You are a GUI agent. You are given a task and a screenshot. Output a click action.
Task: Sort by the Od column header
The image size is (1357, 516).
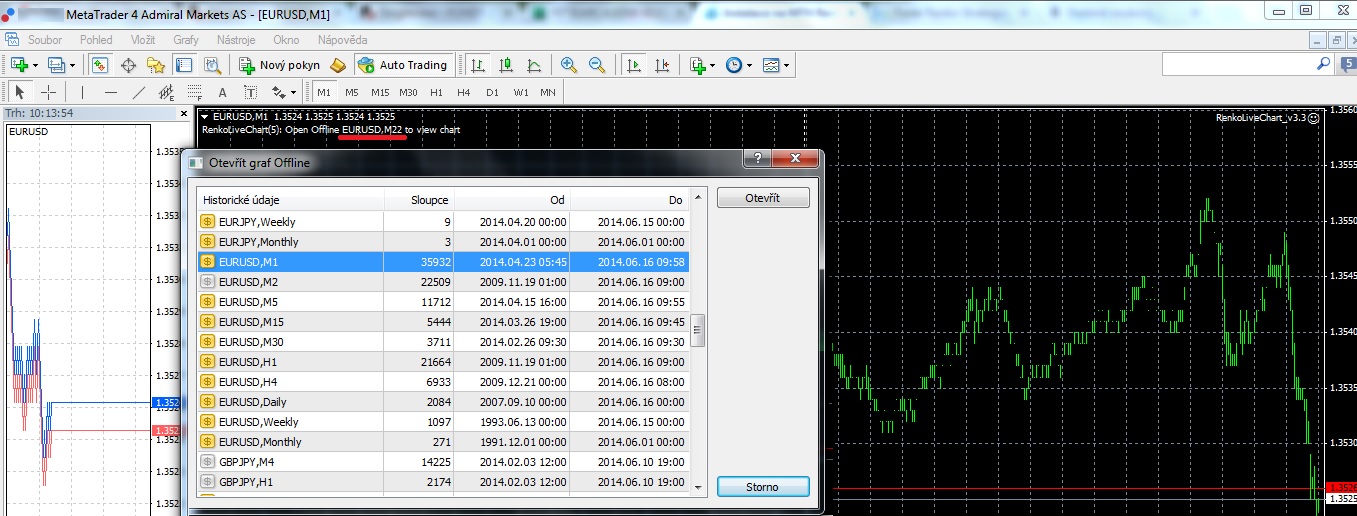coord(512,200)
